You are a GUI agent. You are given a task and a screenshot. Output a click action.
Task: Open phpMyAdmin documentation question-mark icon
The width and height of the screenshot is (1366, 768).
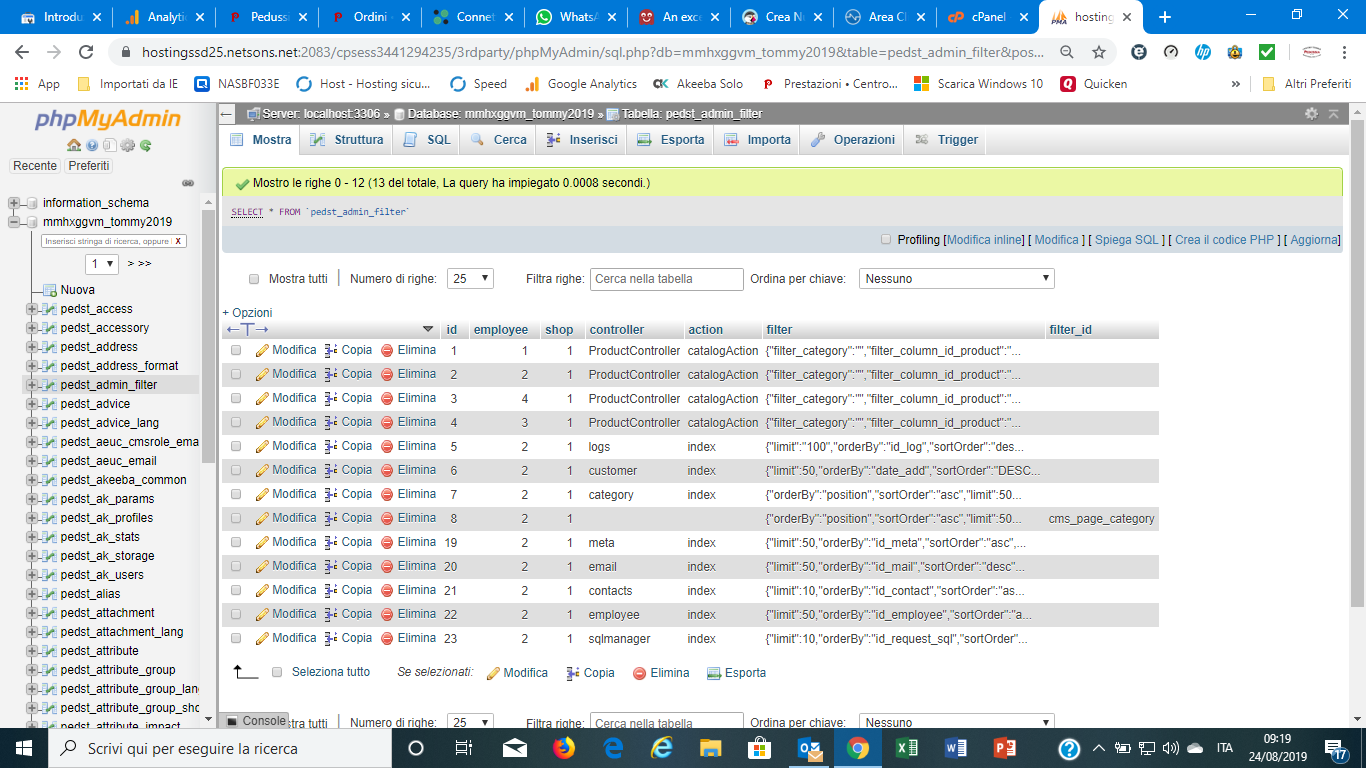(92, 145)
